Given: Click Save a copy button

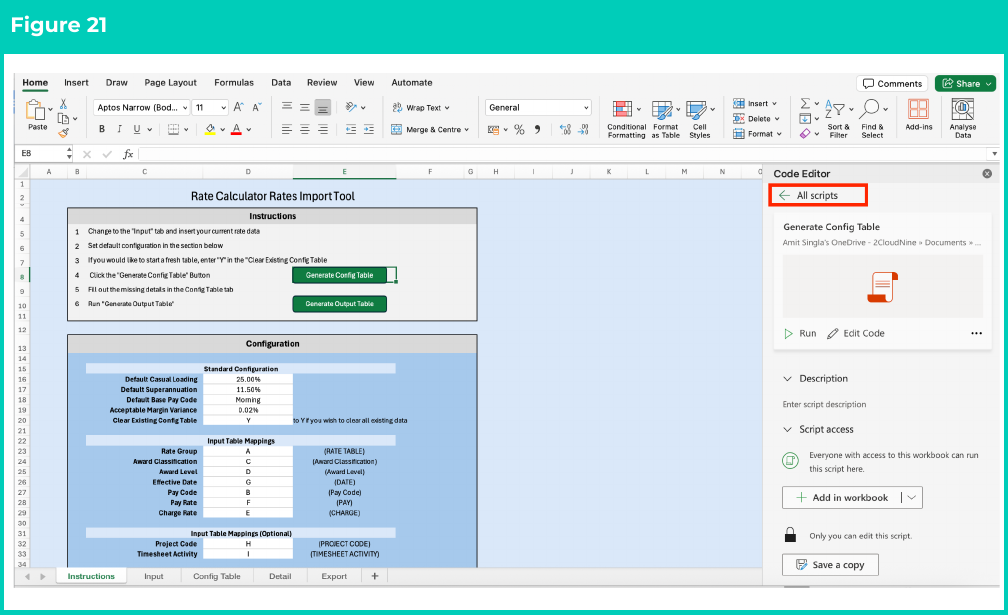Looking at the screenshot, I should click(830, 565).
